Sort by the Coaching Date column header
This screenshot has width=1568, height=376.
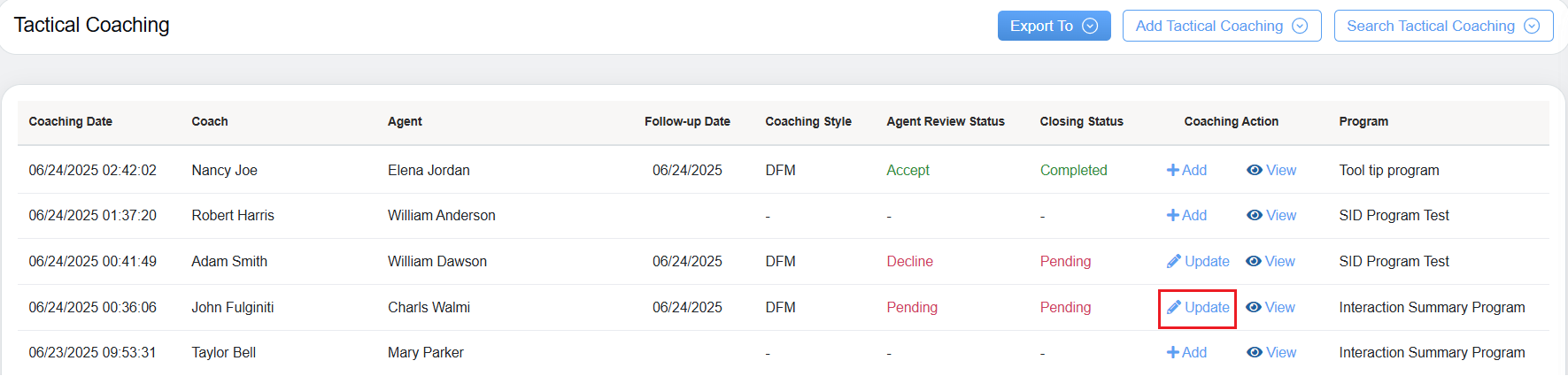point(71,122)
